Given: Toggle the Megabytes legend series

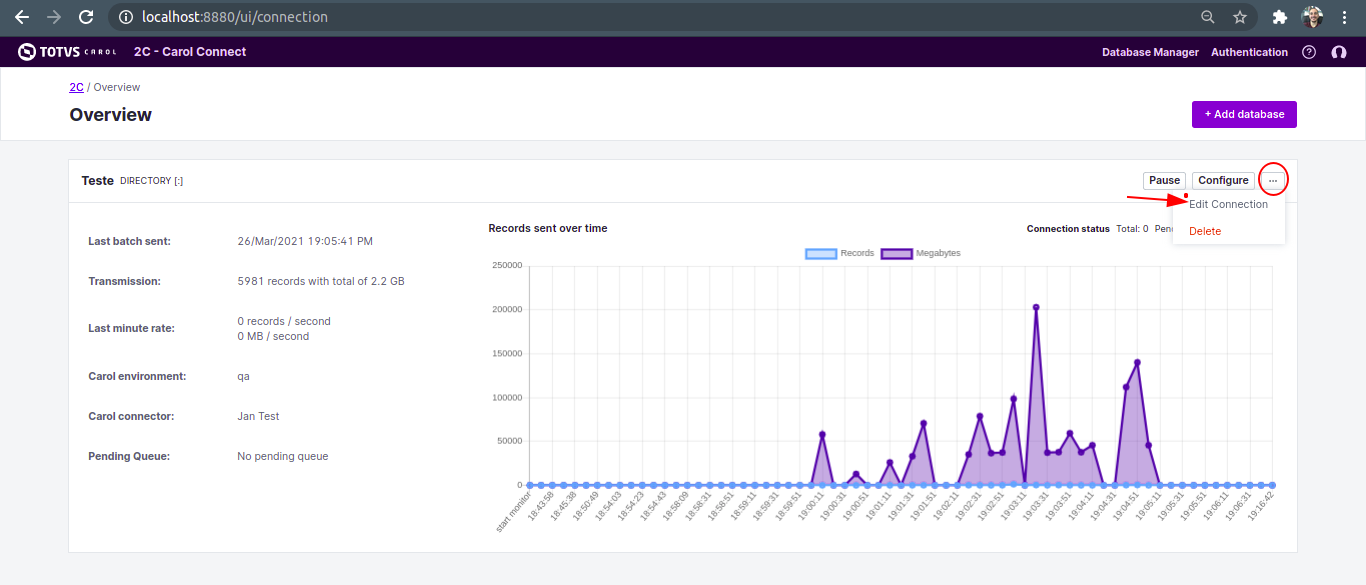Looking at the screenshot, I should tap(920, 254).
